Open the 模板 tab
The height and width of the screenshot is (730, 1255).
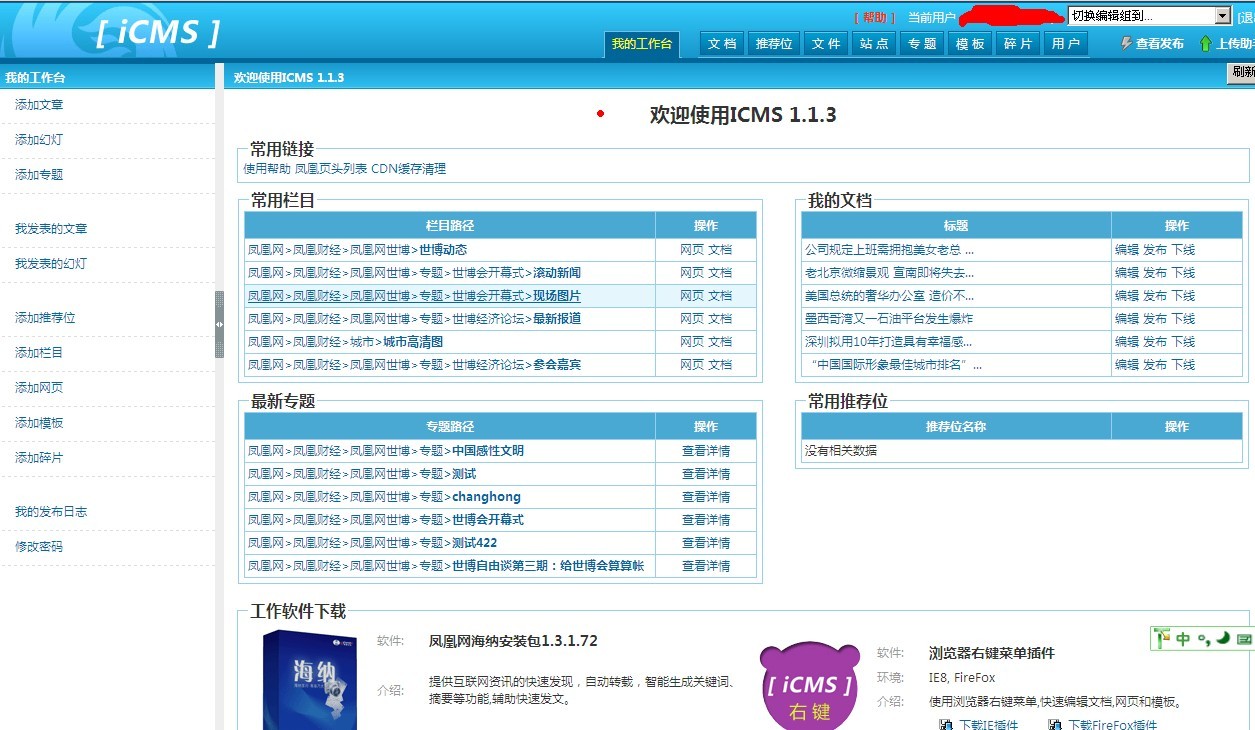[x=970, y=44]
